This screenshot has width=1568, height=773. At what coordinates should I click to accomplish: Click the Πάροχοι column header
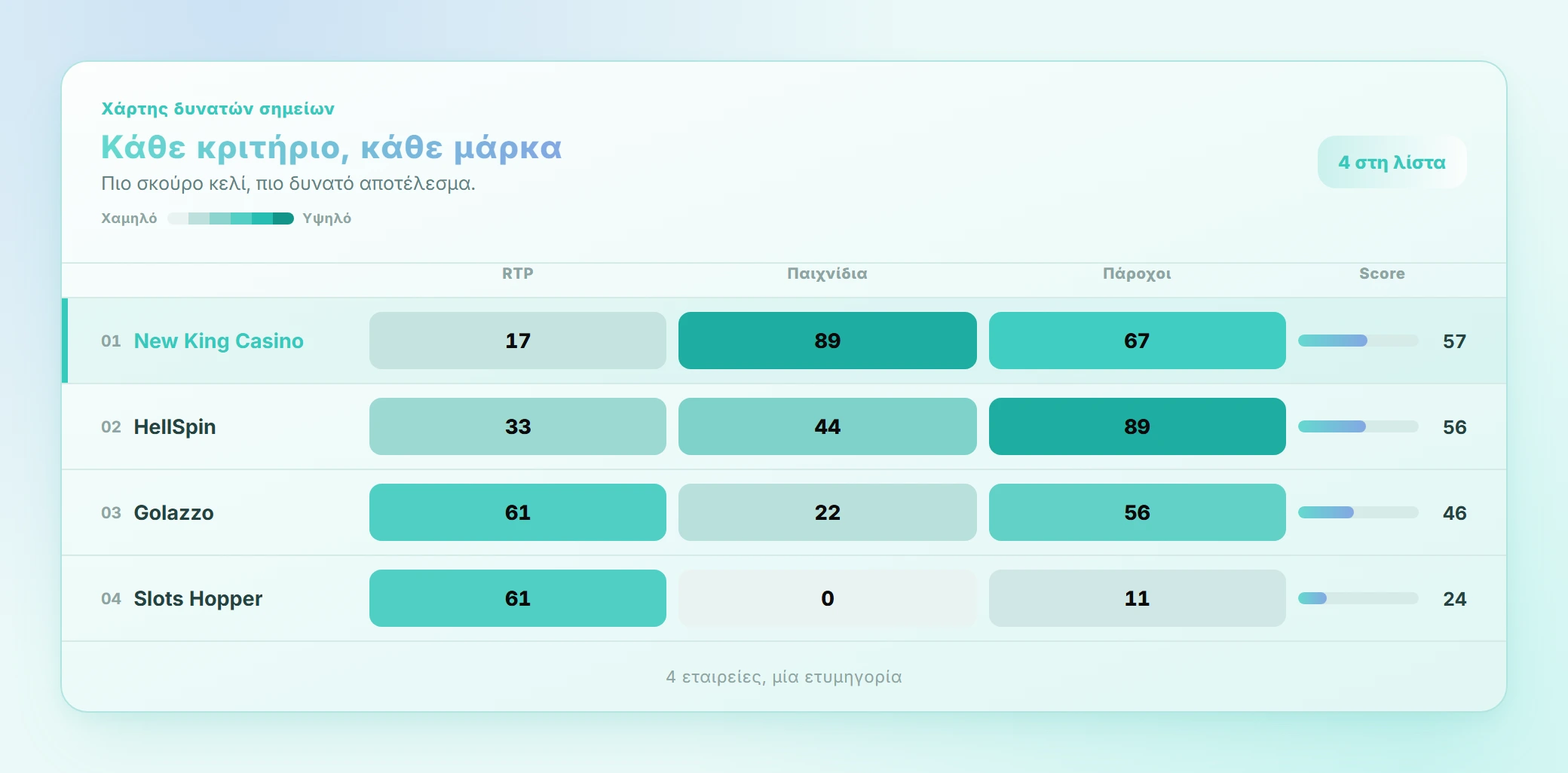pyautogui.click(x=1137, y=273)
